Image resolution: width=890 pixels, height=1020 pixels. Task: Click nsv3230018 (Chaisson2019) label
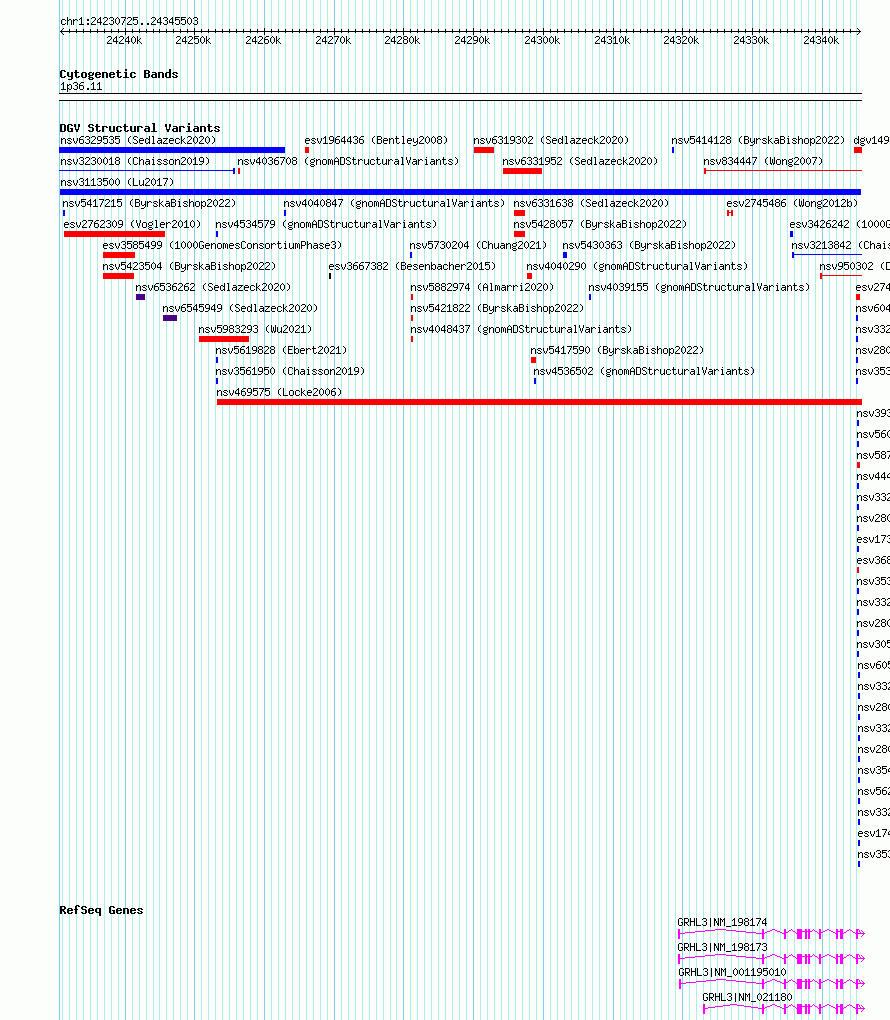click(x=135, y=161)
